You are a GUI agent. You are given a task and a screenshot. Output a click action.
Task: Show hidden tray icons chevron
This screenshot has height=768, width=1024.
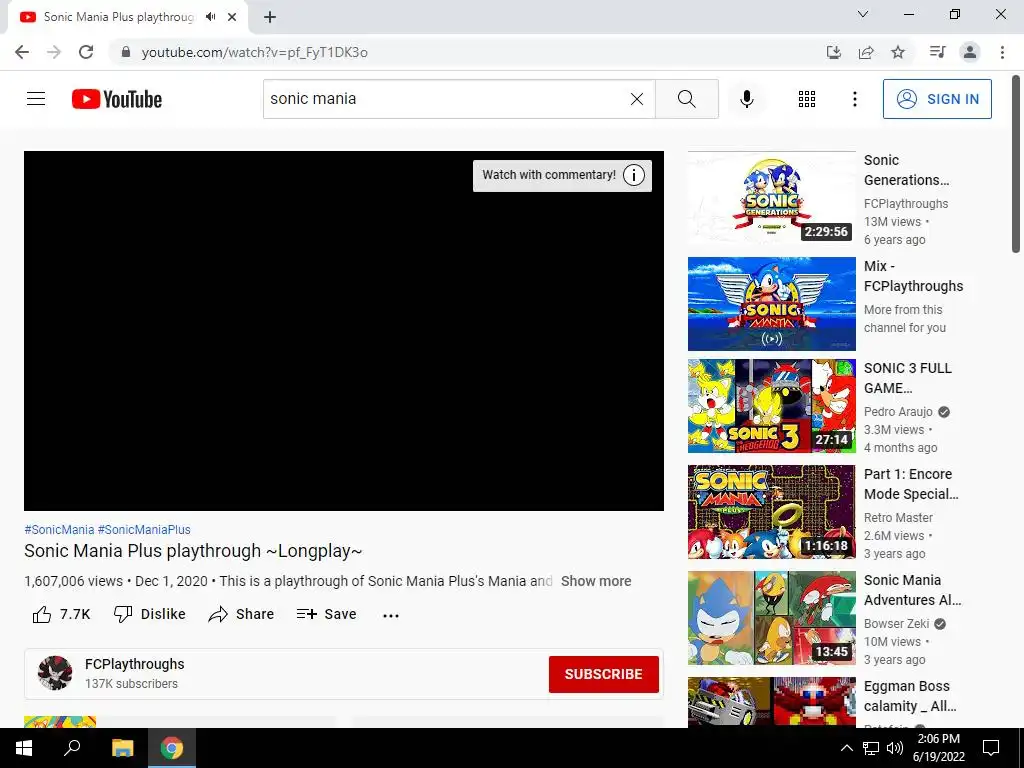(x=846, y=748)
